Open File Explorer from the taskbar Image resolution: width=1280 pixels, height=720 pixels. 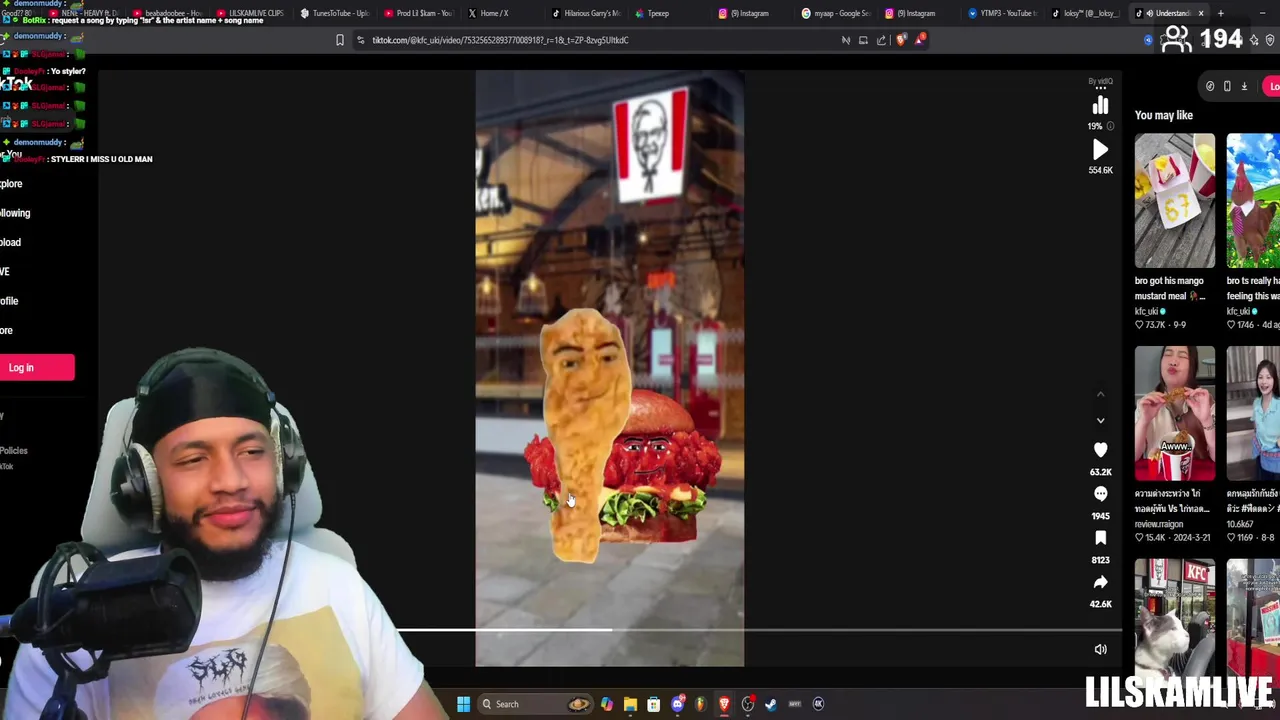pos(630,704)
